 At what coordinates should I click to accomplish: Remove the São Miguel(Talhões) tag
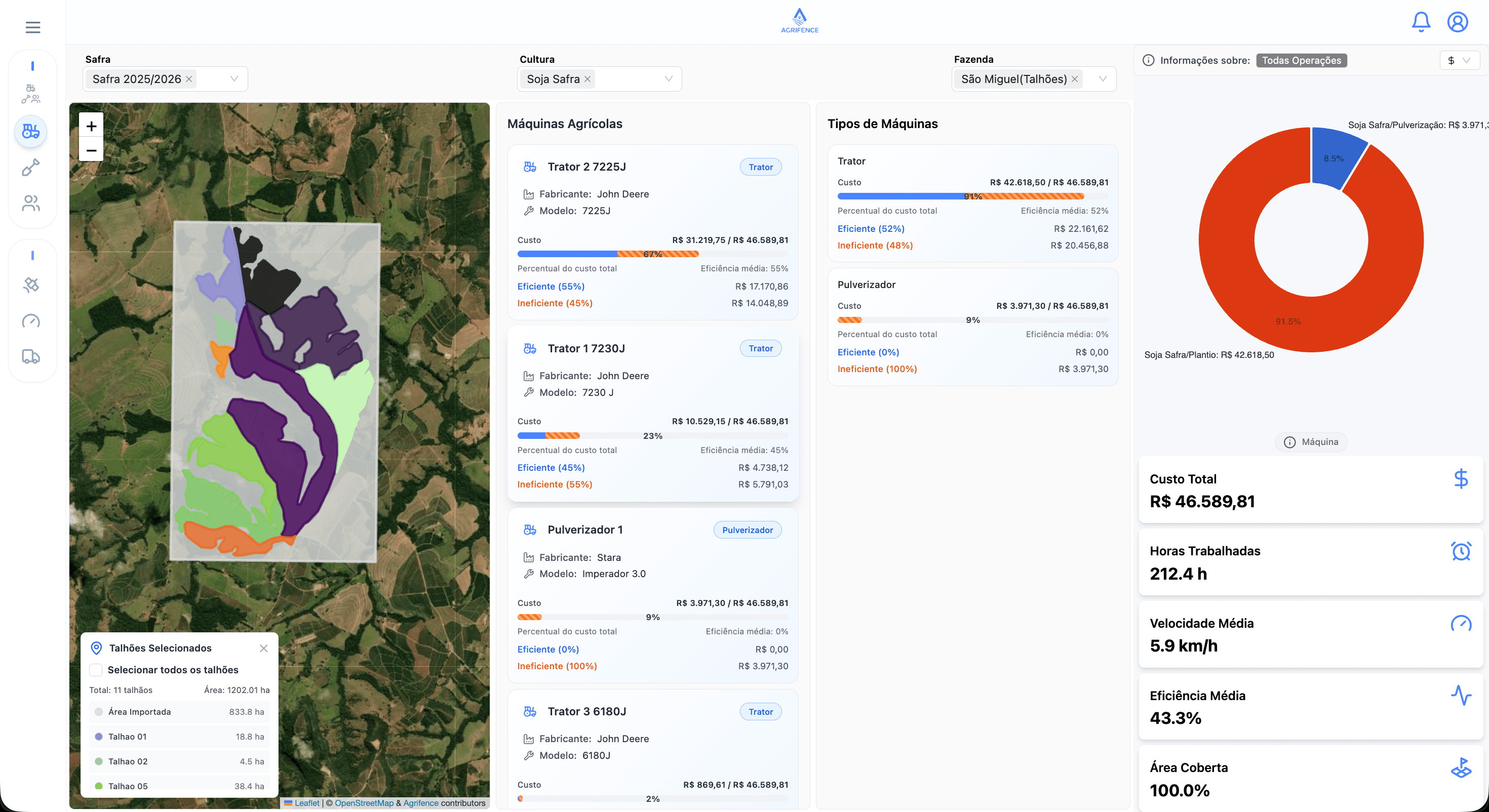click(x=1075, y=79)
